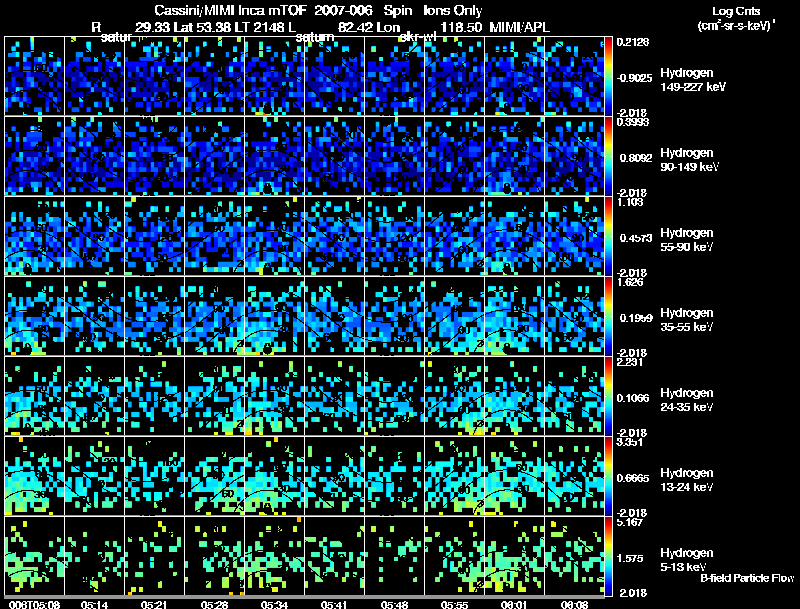Click the '3.351' colorbar value
The height and width of the screenshot is (609, 800).
[x=630, y=442]
